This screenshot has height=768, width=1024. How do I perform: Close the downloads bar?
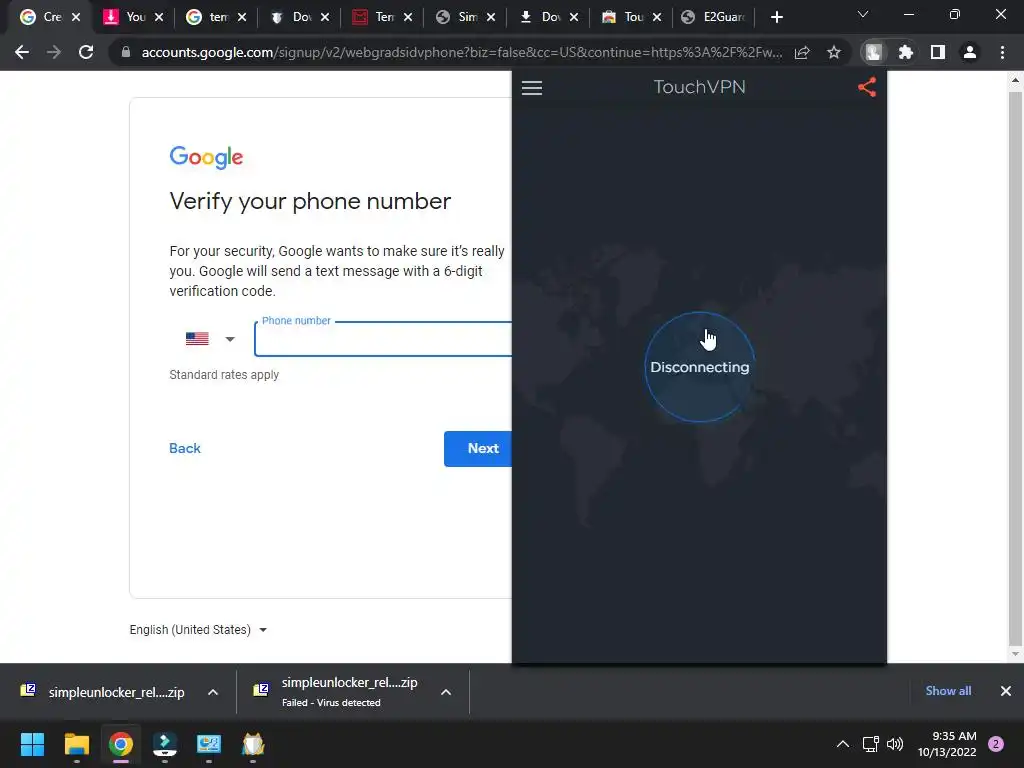pos(1006,691)
